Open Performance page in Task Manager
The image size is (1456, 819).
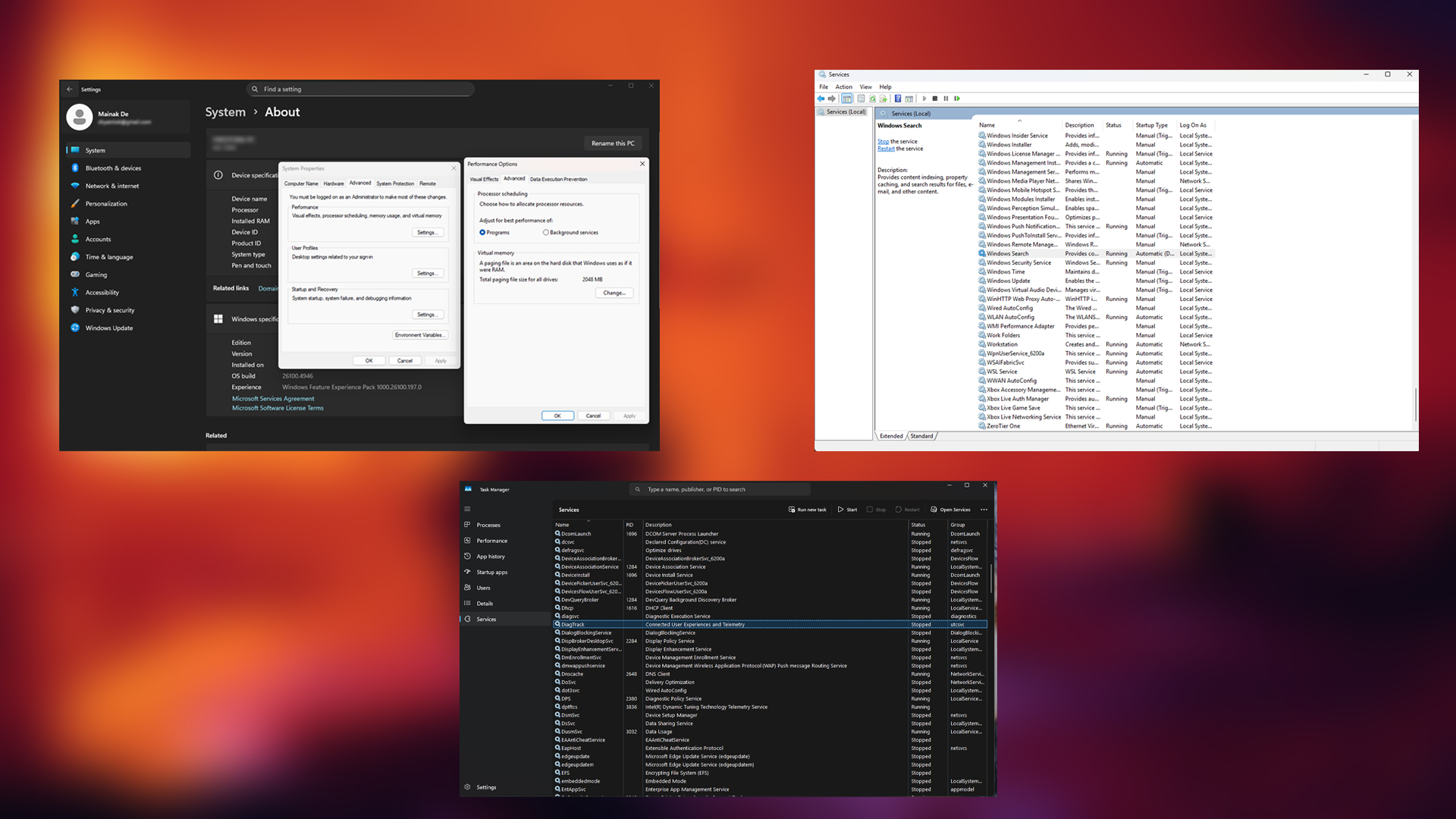[505, 541]
